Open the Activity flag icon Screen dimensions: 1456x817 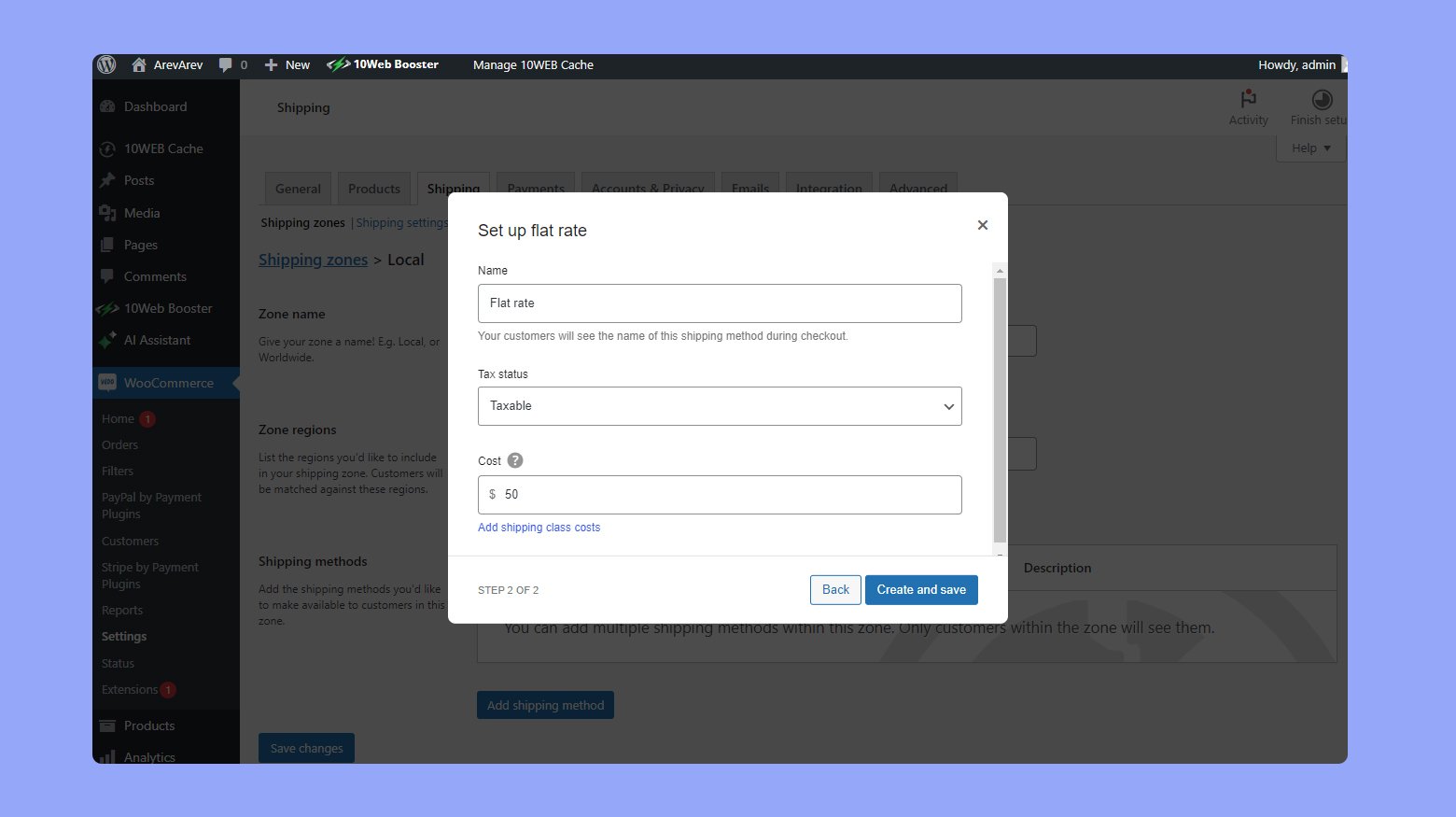pos(1248,99)
